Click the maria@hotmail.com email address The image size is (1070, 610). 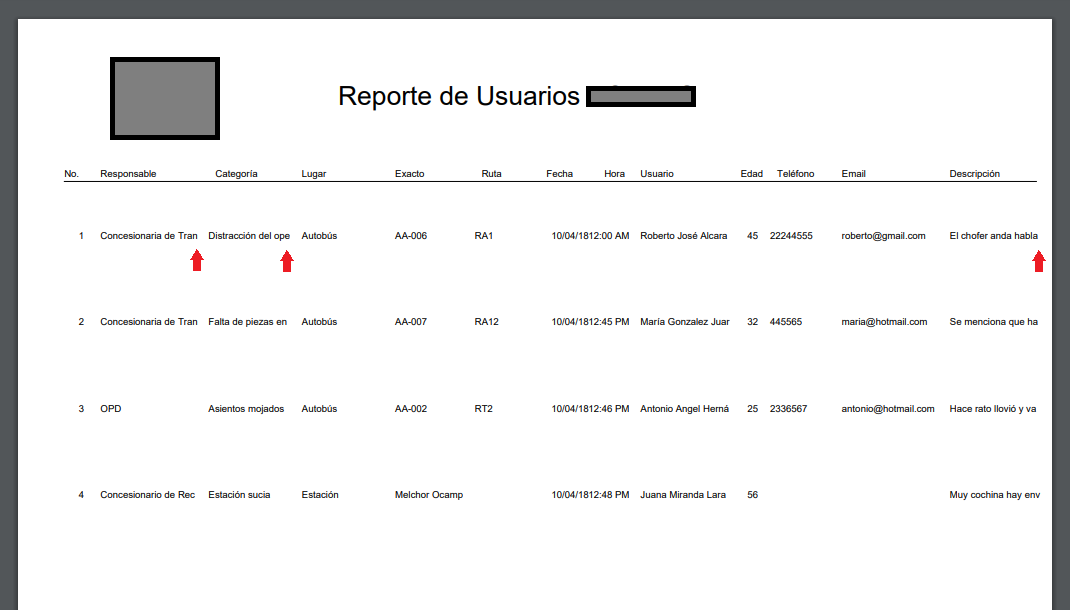tap(884, 322)
